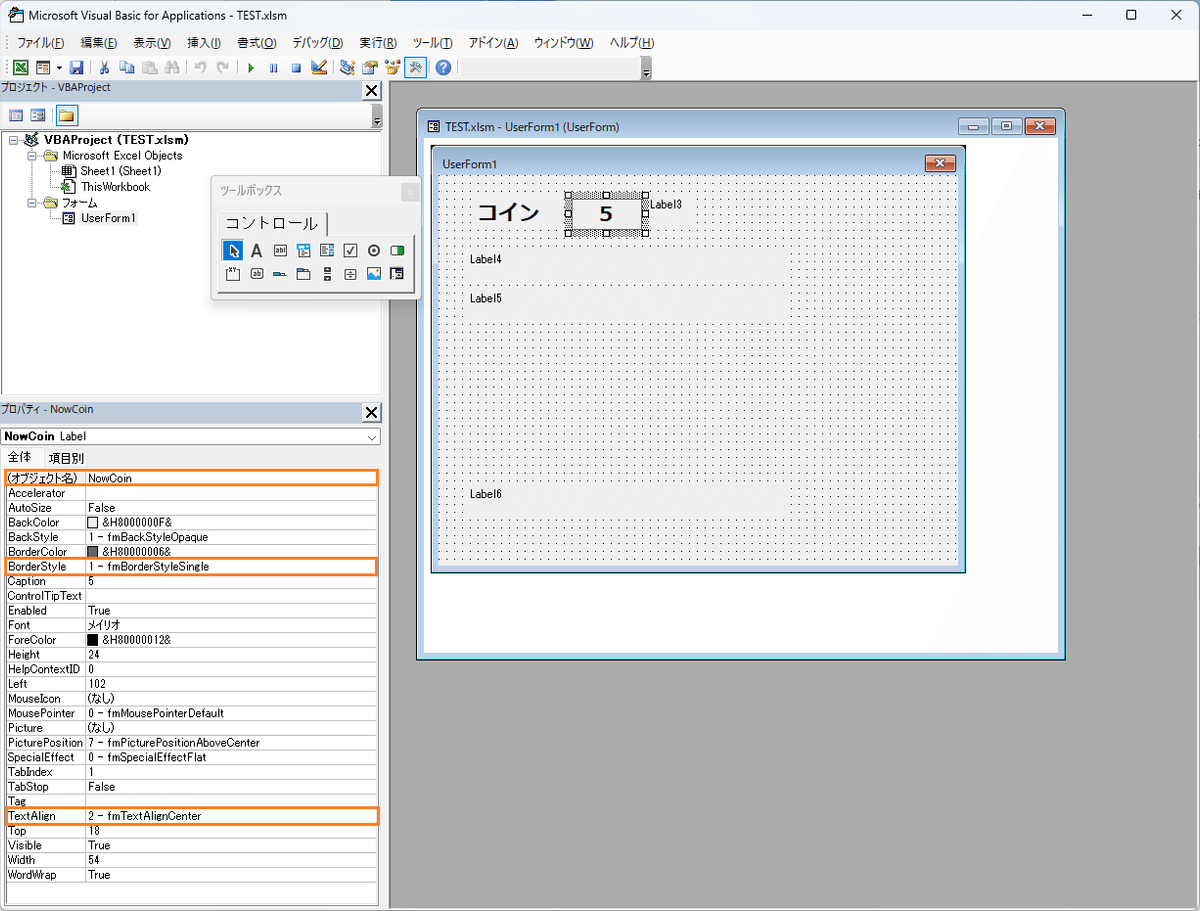Pick the CommandButton control in Toolbox
Viewport: 1200px width, 911px height.
pyautogui.click(x=256, y=274)
